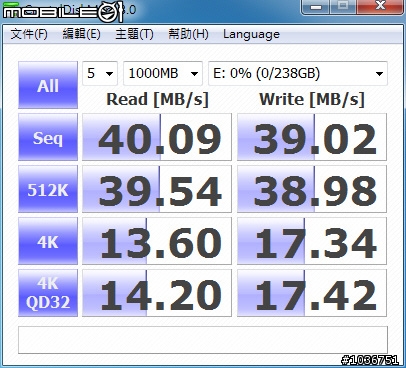Click the empty comment field at bottom

click(203, 340)
